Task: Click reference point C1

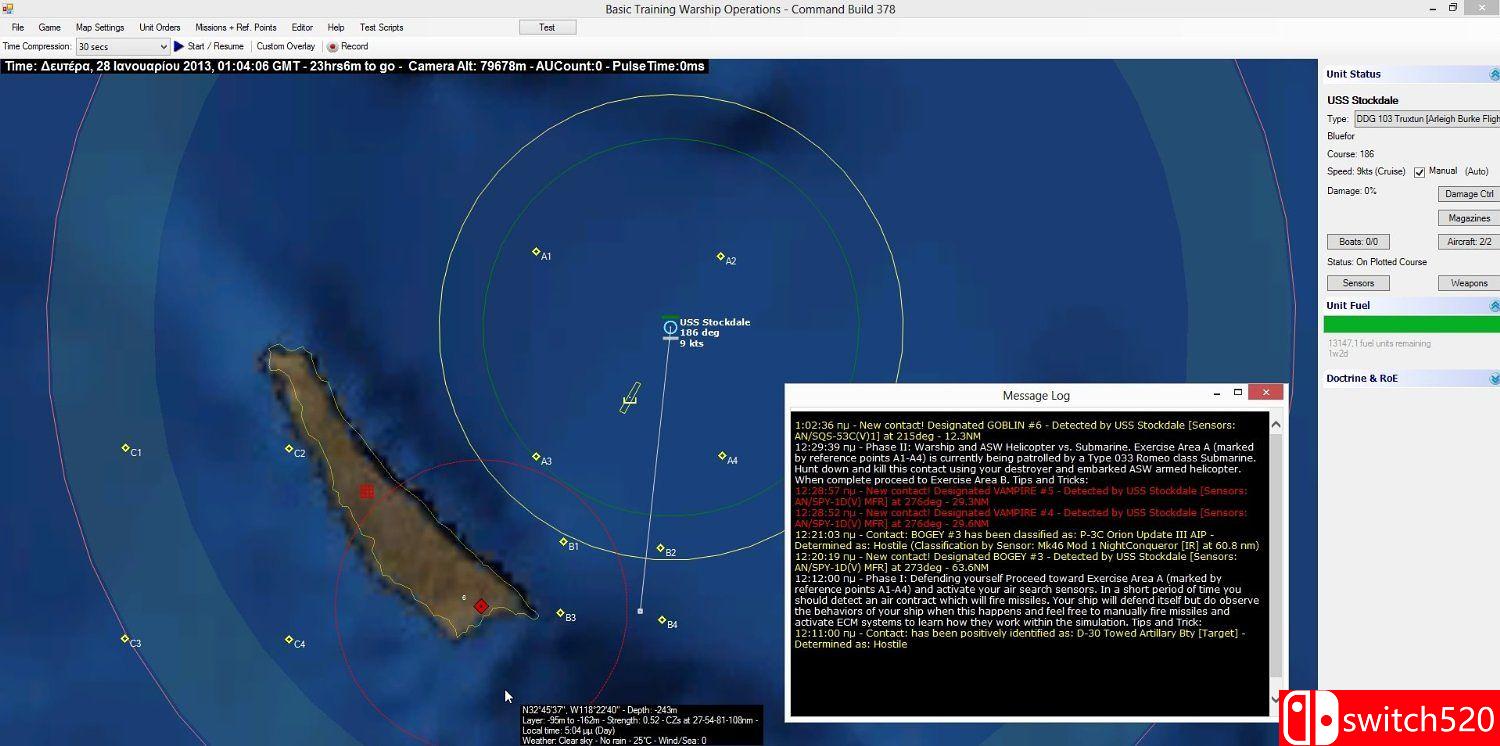Action: point(125,448)
